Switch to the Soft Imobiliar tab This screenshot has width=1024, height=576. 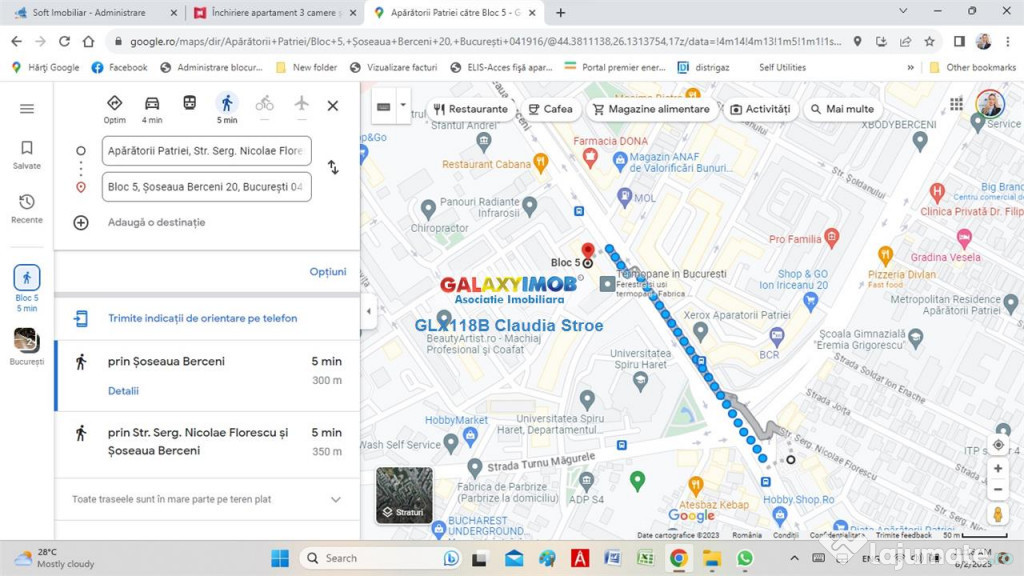point(90,12)
